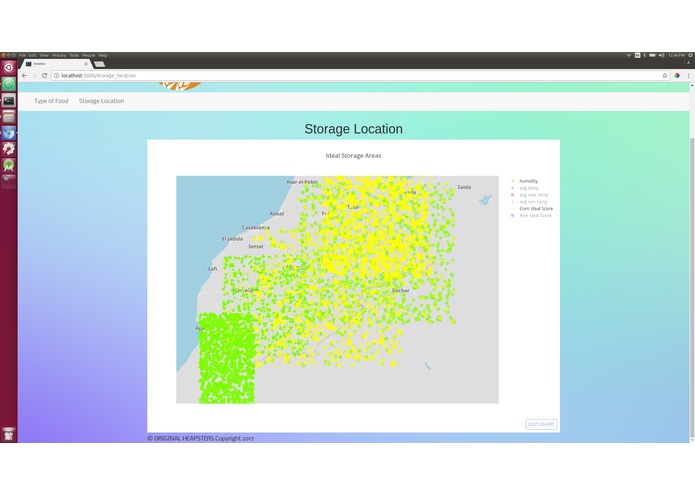
Task: Go to Storage Location page
Action: tap(102, 101)
